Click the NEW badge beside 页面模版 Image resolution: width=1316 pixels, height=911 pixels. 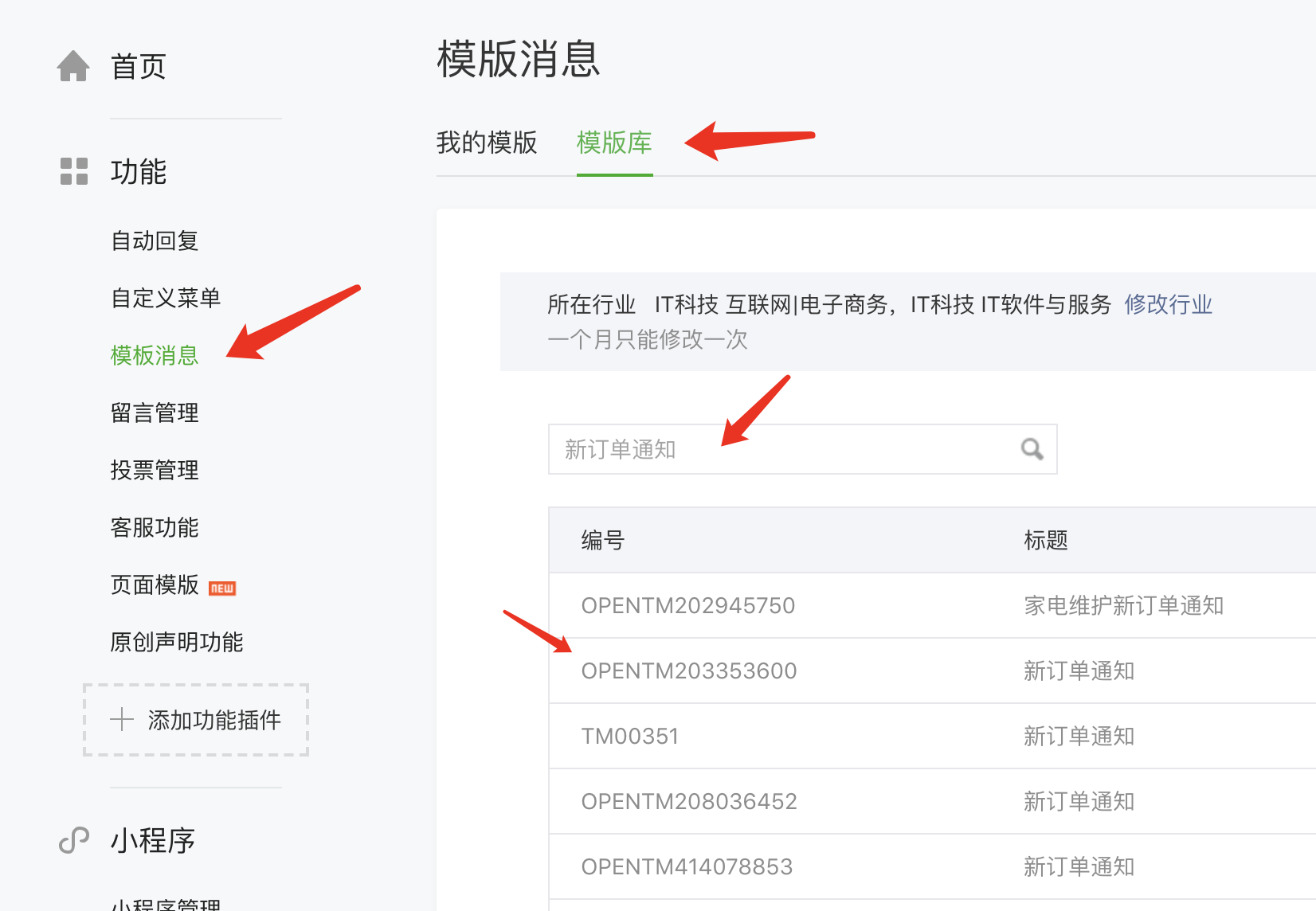tap(222, 588)
